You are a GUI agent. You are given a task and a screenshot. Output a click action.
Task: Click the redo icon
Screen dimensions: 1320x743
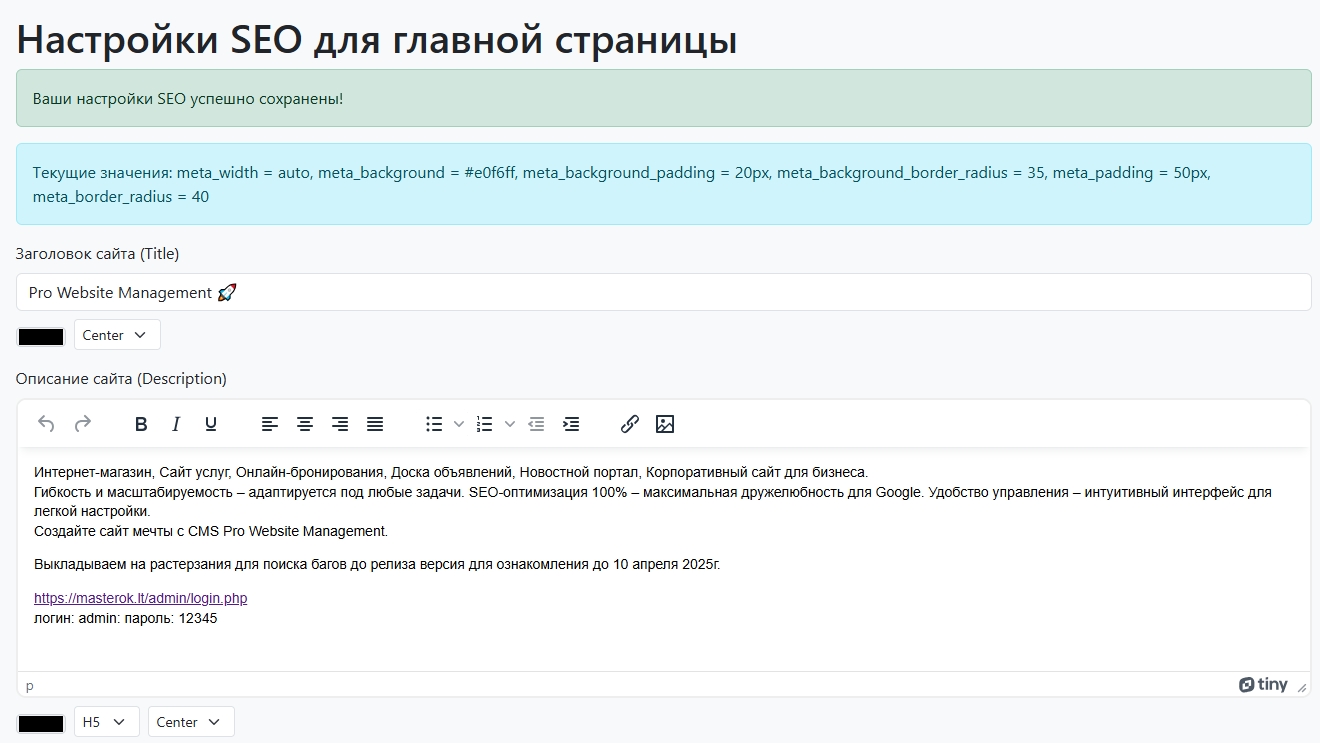83,424
